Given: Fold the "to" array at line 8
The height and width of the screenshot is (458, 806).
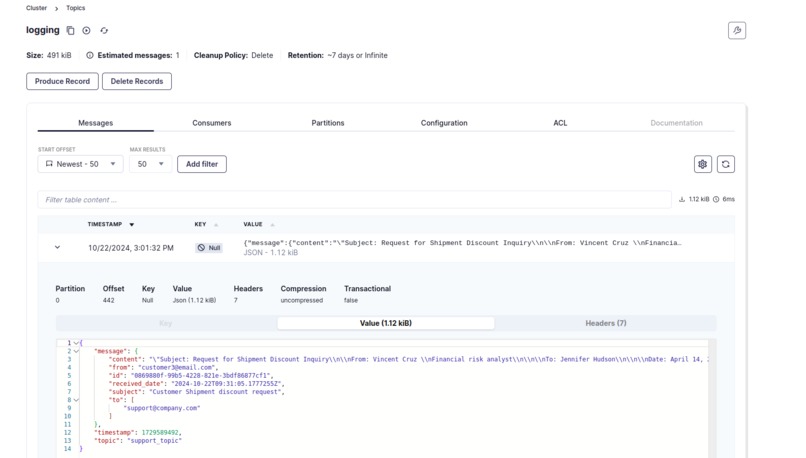Looking at the screenshot, I should (x=76, y=400).
